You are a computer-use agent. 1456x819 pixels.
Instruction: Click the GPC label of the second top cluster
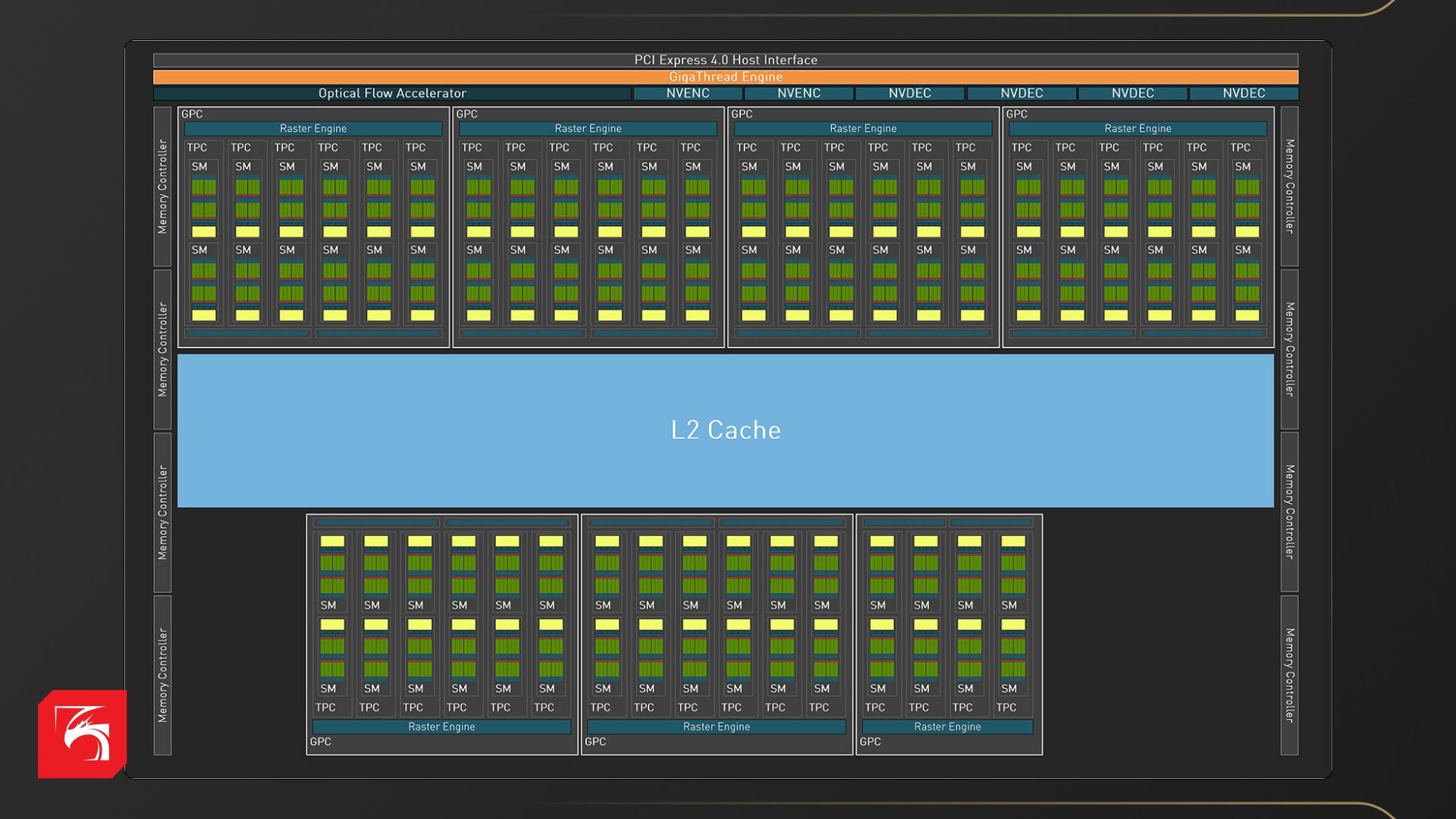tap(467, 114)
